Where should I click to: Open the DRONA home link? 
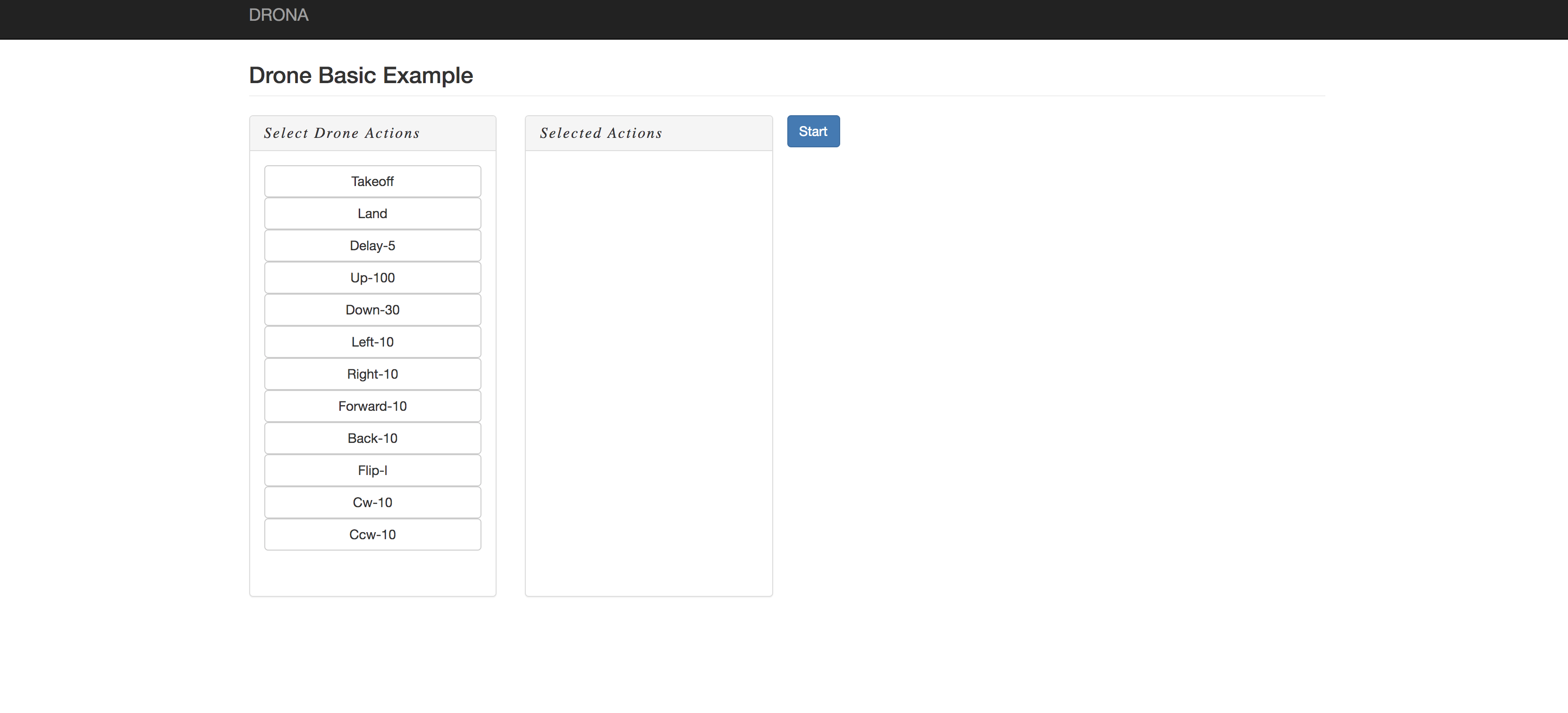(278, 15)
